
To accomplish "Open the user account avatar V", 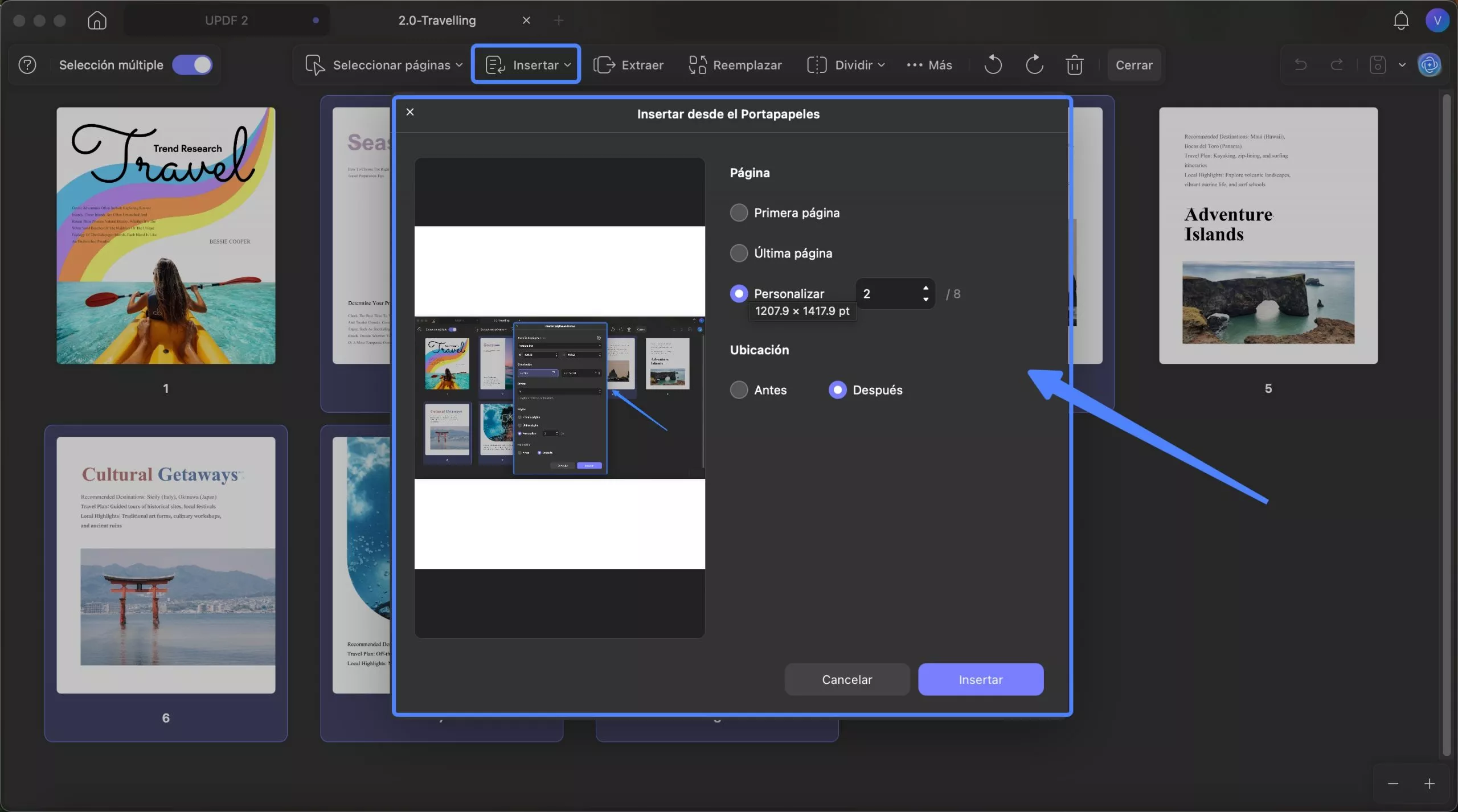I will (x=1437, y=20).
